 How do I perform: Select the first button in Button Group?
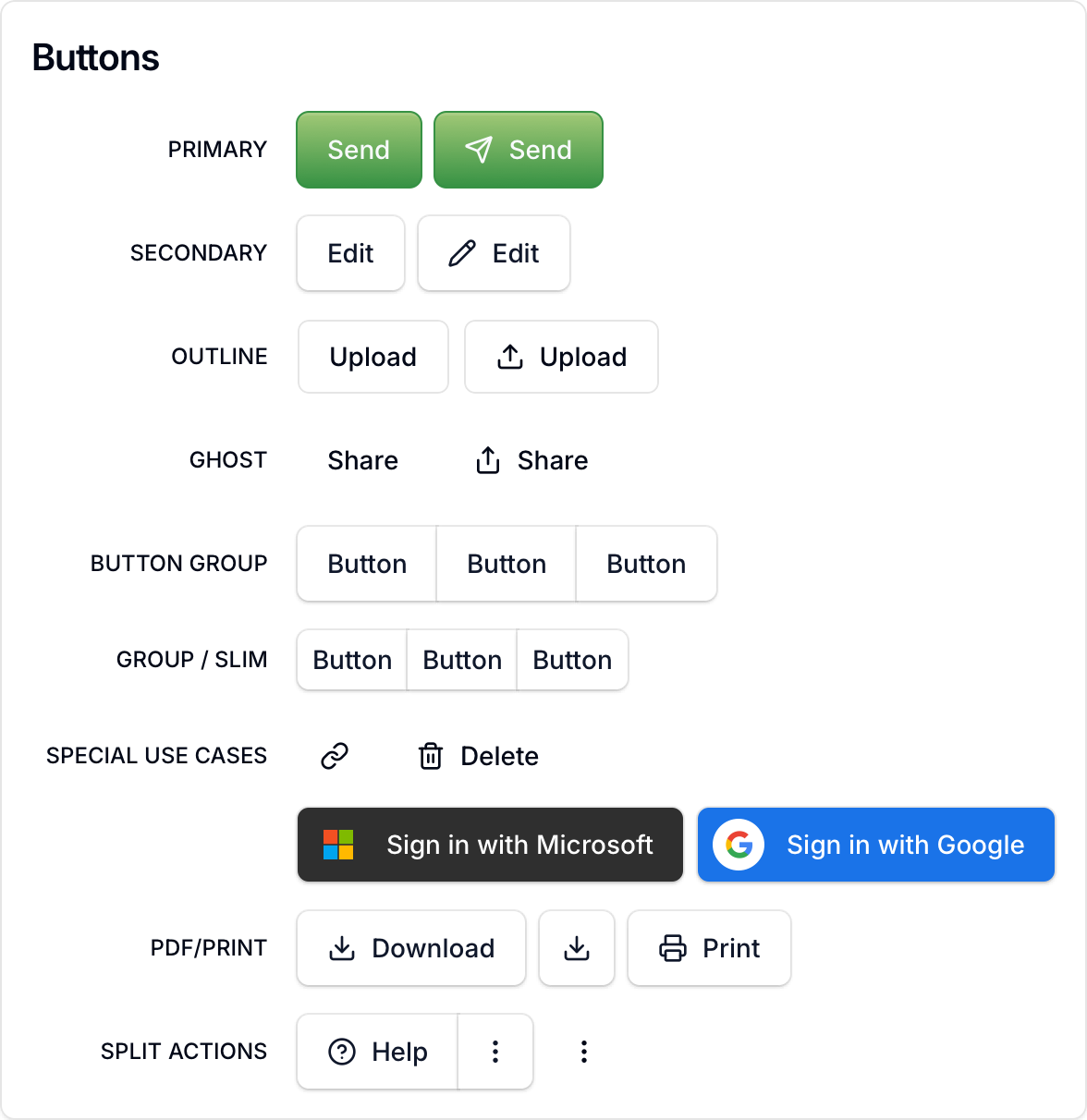point(367,564)
